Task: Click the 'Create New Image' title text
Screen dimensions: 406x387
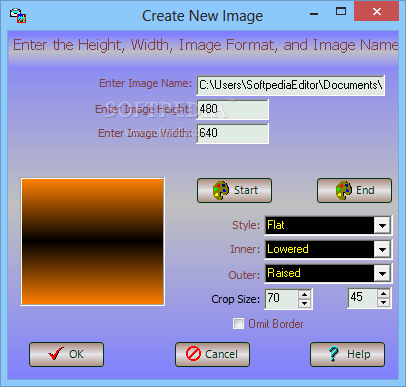Action: (x=203, y=16)
